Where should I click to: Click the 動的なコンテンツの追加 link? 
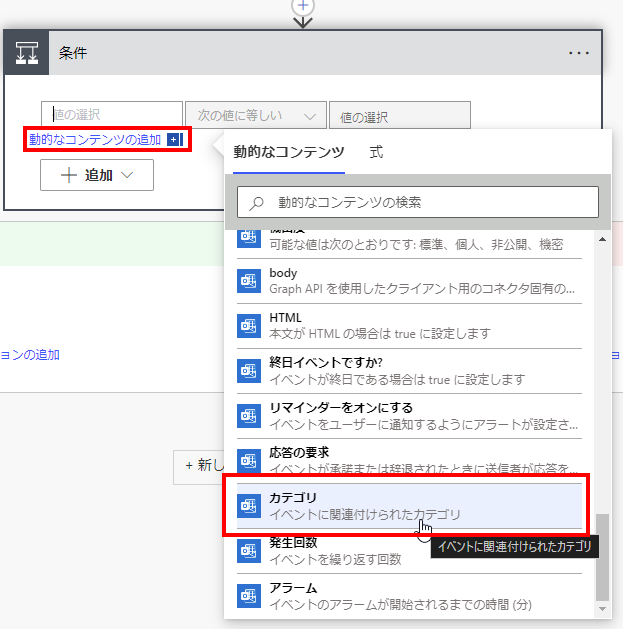tap(95, 140)
